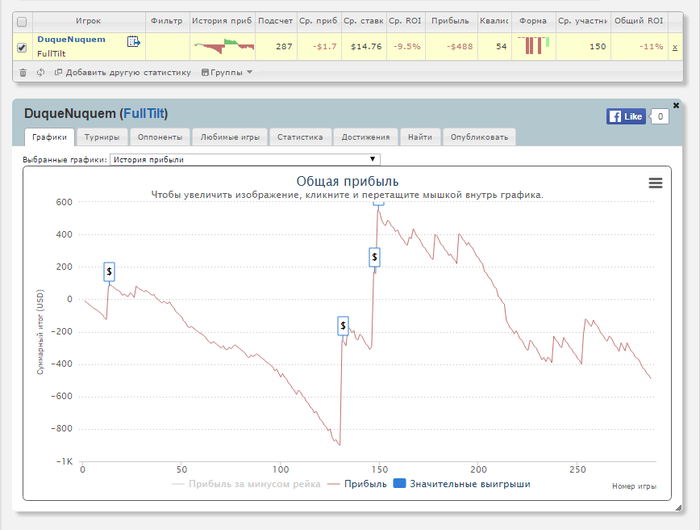Click the 'Общая прибыль' chart title
700x530 pixels.
(347, 181)
